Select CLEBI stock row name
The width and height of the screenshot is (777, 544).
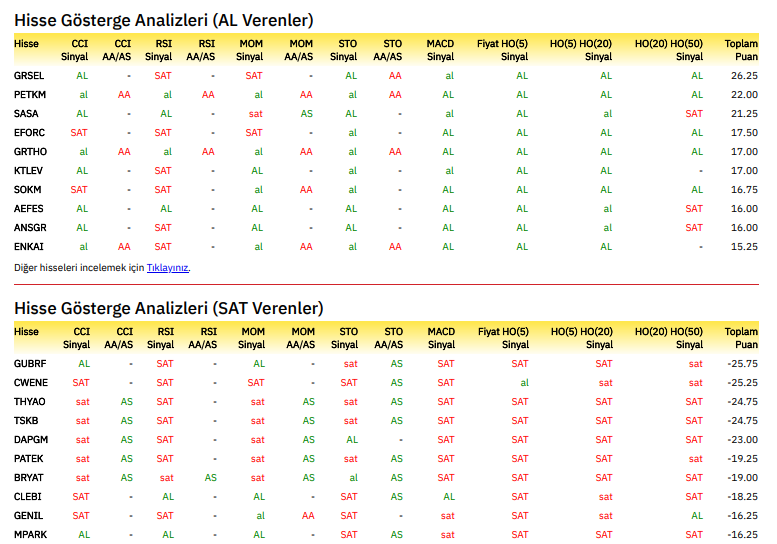28,497
